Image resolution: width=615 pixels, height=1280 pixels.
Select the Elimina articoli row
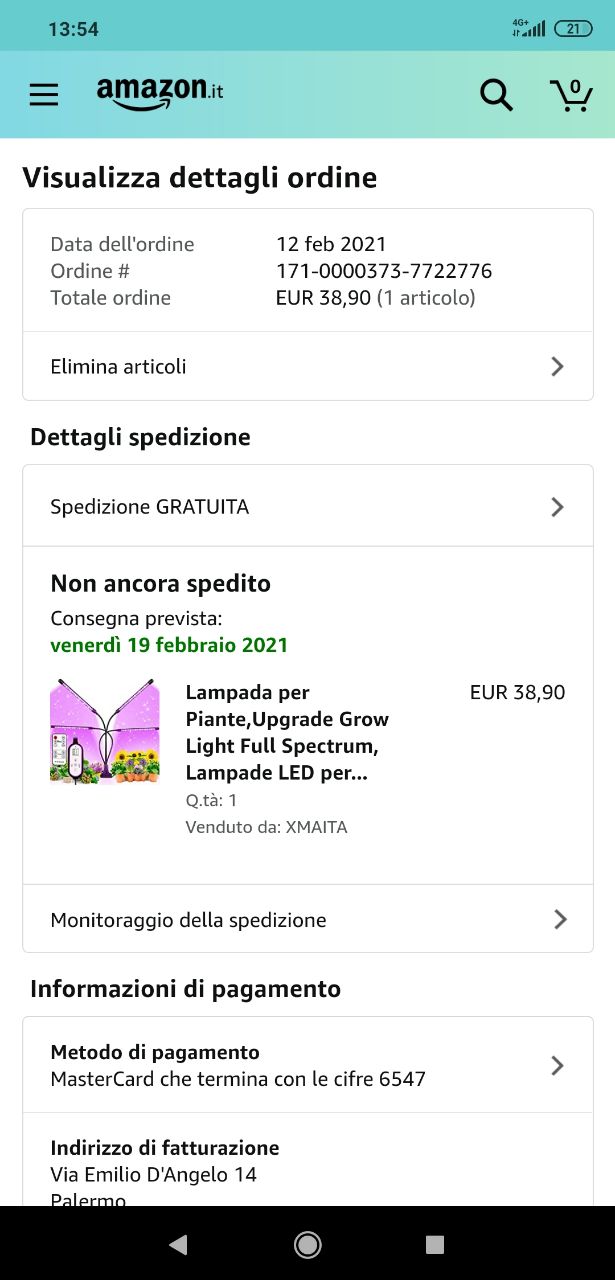click(x=250, y=367)
